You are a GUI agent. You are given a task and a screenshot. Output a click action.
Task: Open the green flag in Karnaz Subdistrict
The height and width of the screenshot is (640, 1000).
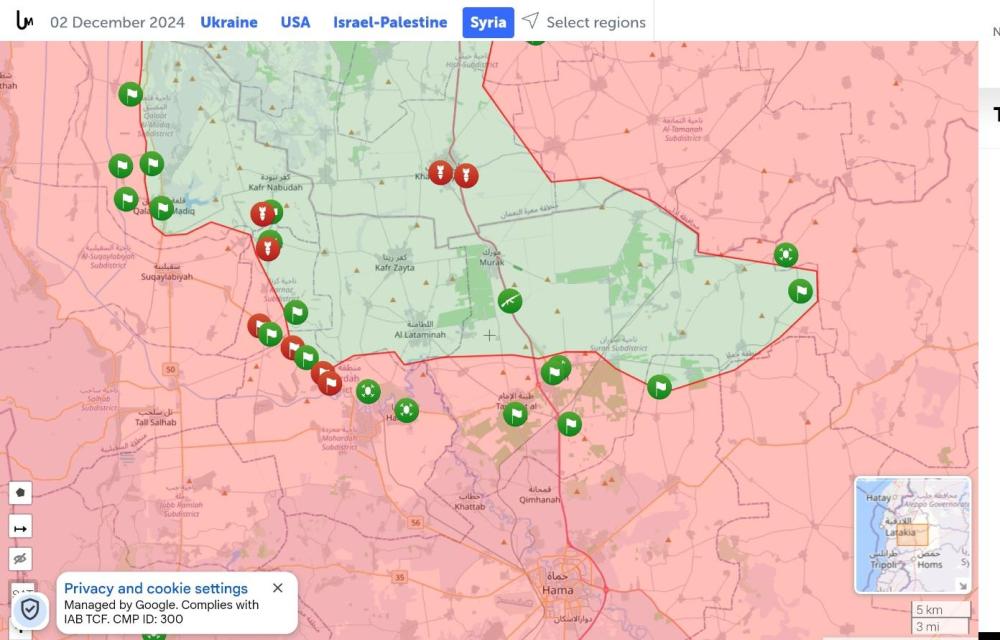(x=295, y=313)
